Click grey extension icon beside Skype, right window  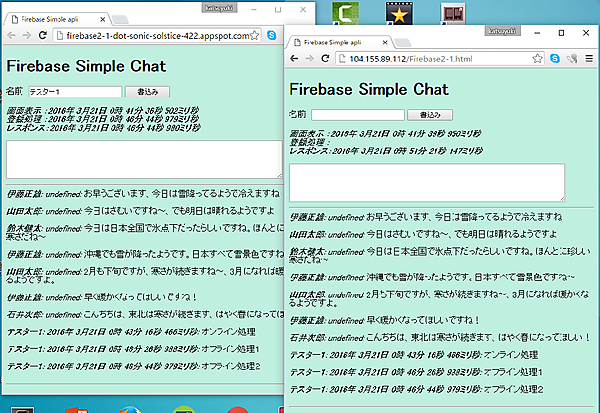tap(572, 59)
